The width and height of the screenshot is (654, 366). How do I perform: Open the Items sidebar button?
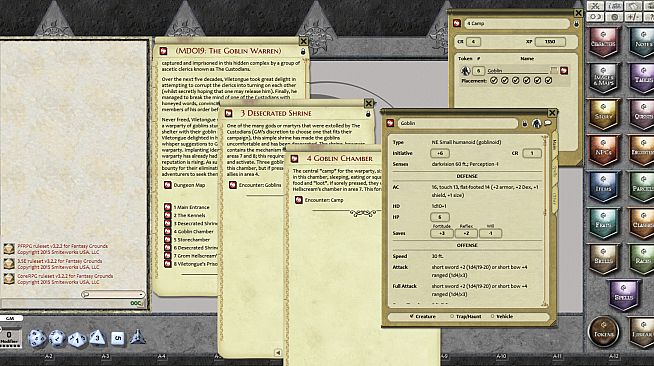[603, 187]
